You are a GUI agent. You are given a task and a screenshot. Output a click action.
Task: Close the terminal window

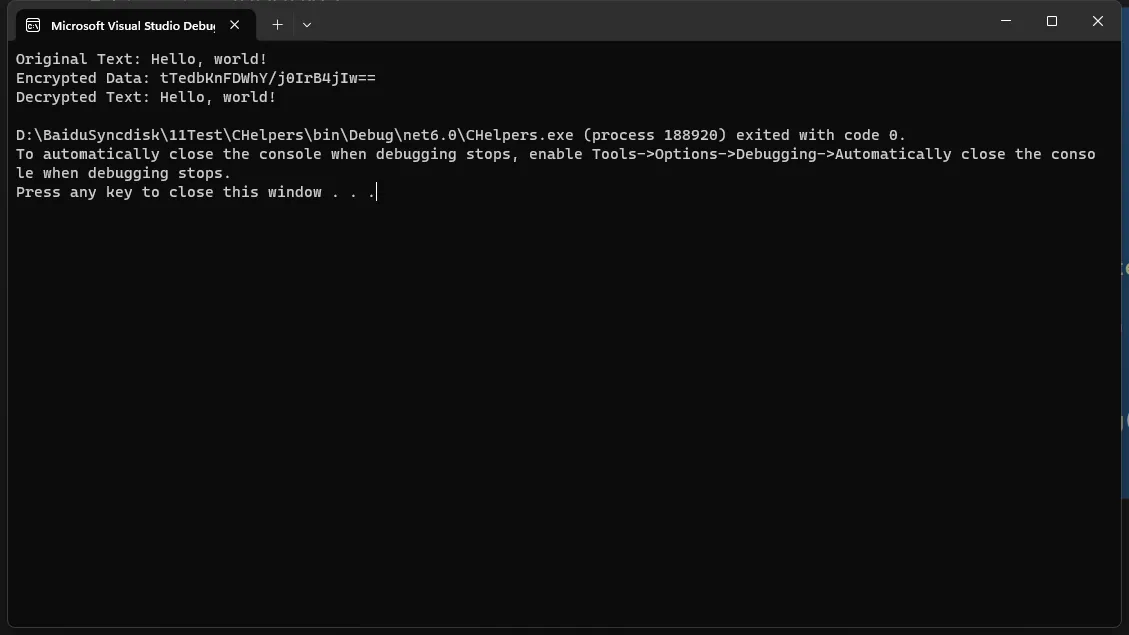pos(1097,21)
